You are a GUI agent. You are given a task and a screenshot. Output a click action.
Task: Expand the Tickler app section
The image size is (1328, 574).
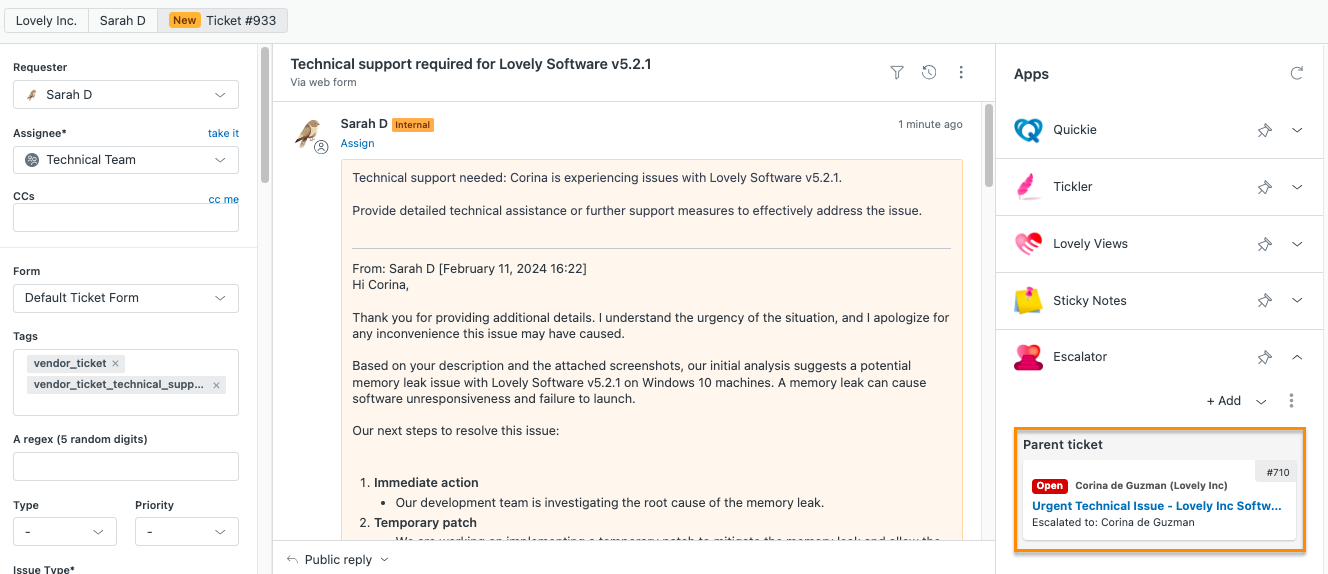(x=1297, y=187)
